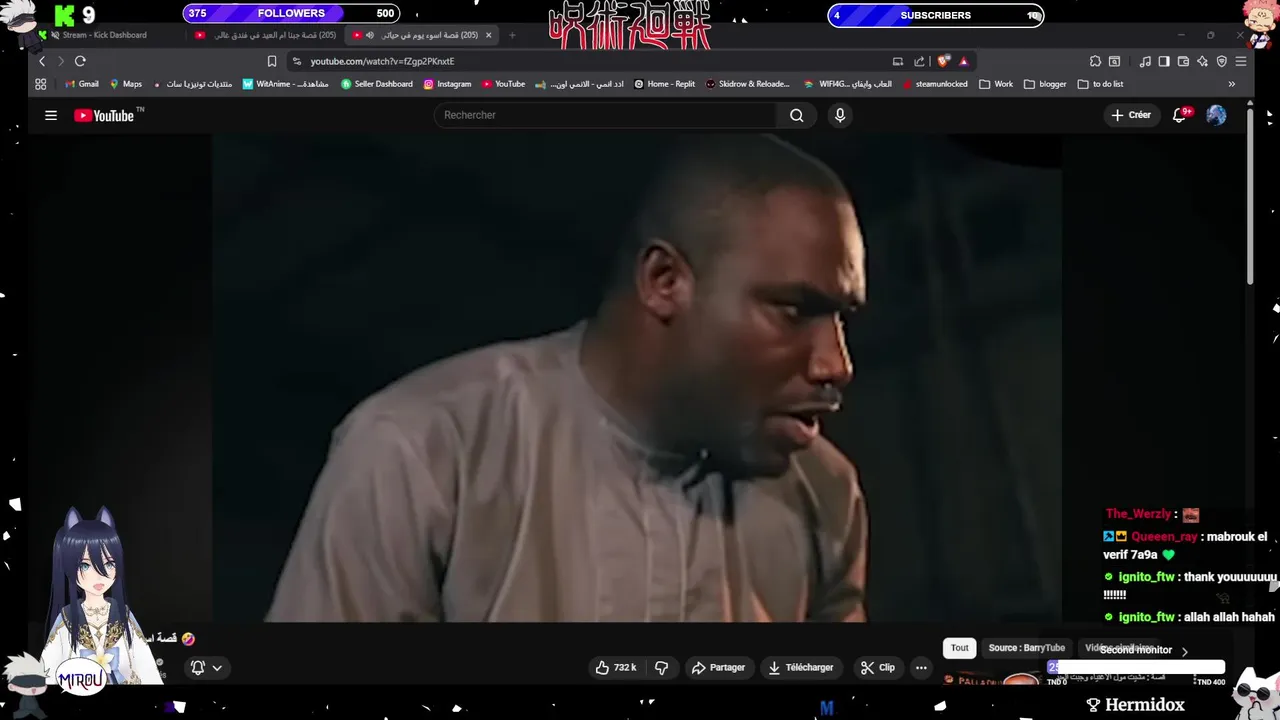1280x720 pixels.
Task: Open the Home - Replit bookmark
Action: (x=664, y=84)
